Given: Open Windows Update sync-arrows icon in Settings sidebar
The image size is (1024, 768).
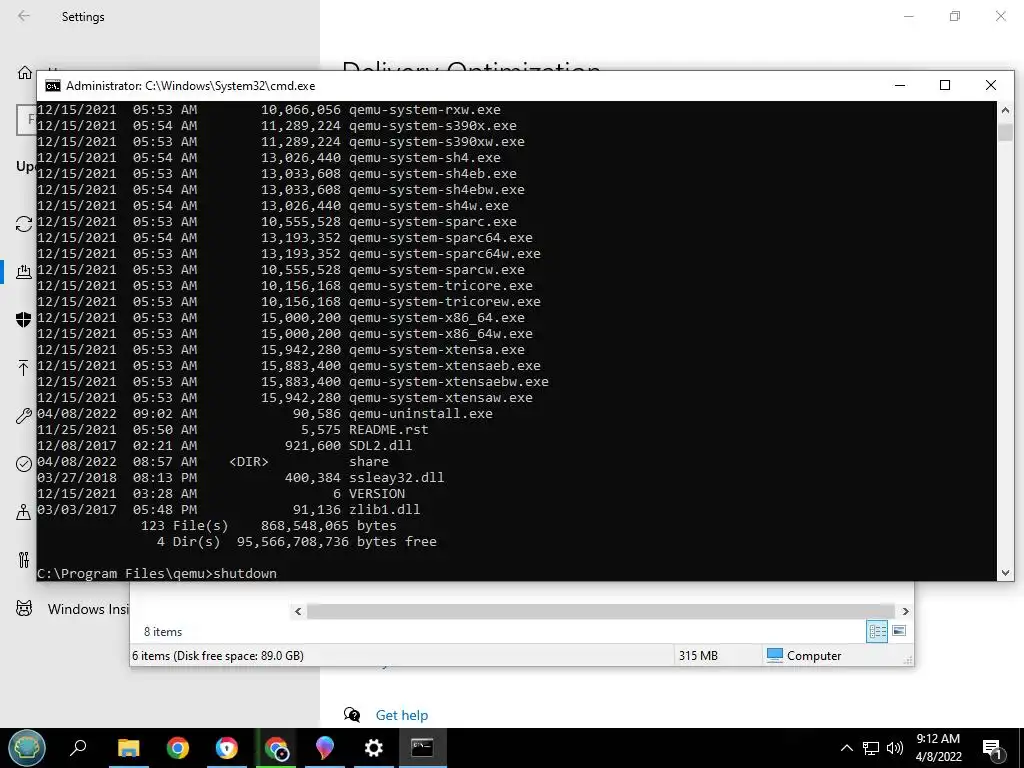Looking at the screenshot, I should (24, 224).
